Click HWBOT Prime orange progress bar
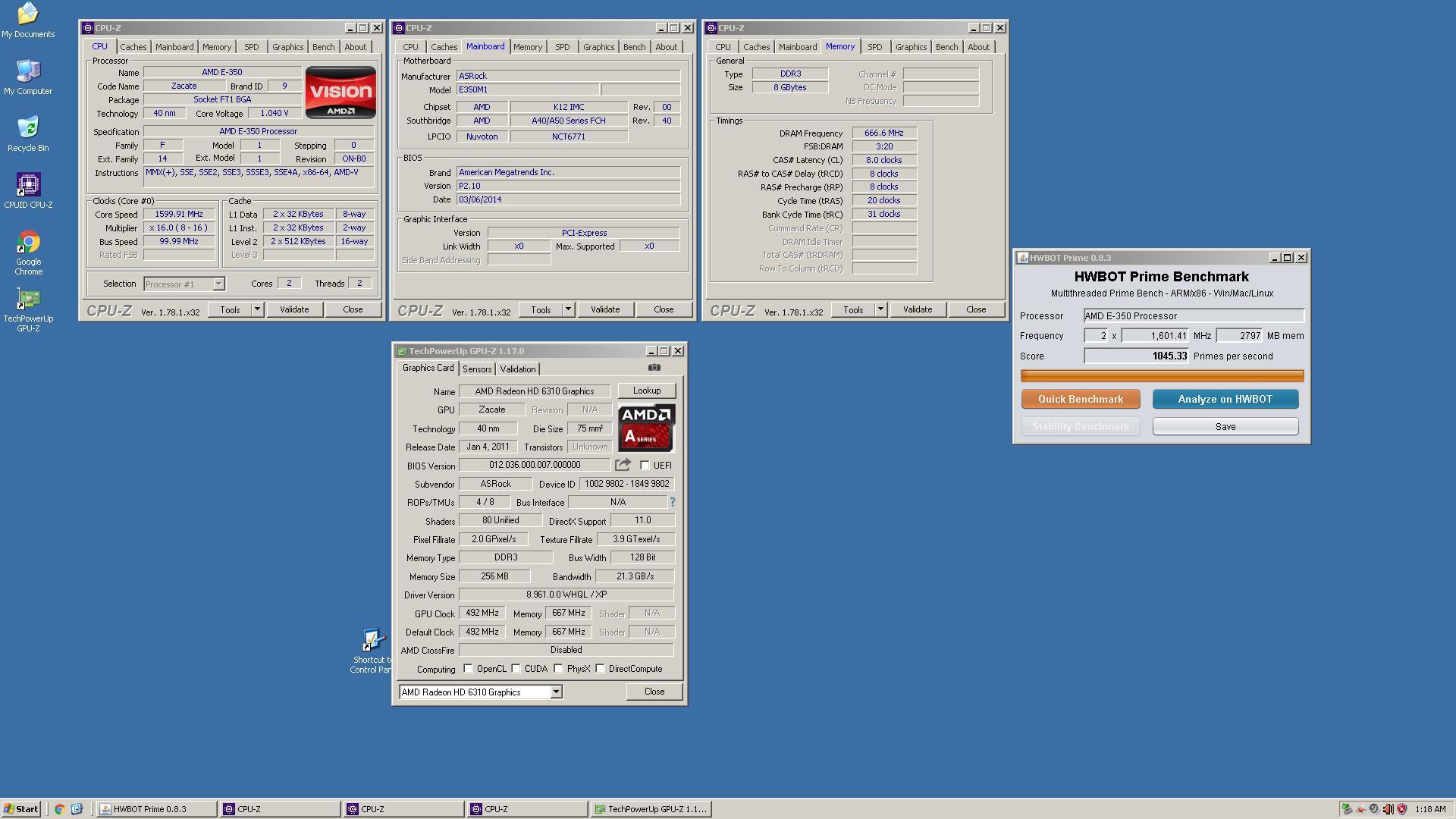 click(1162, 375)
